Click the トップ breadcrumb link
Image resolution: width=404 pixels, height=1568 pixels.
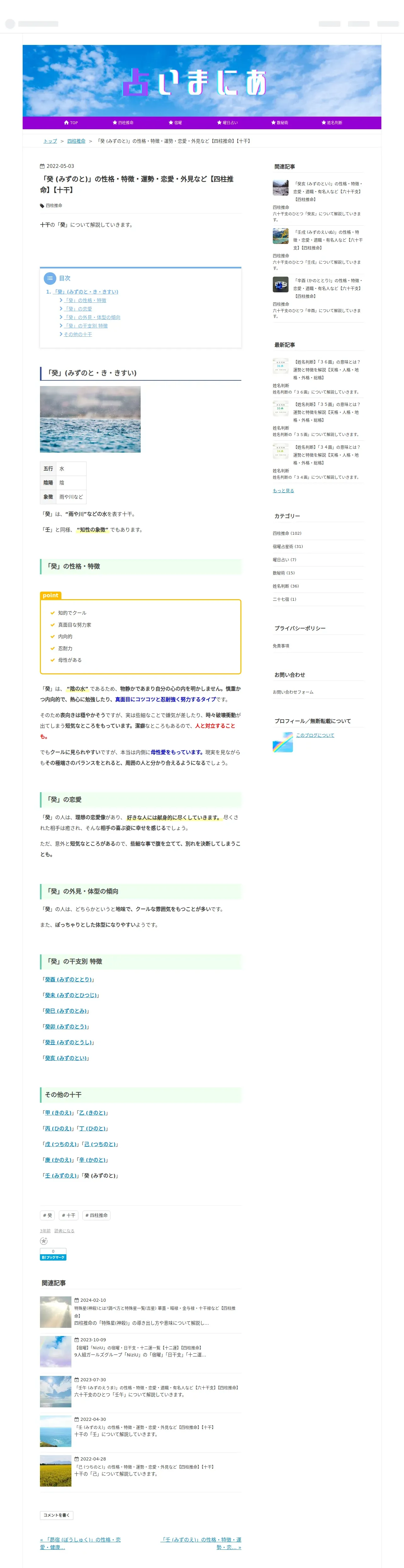[x=50, y=141]
